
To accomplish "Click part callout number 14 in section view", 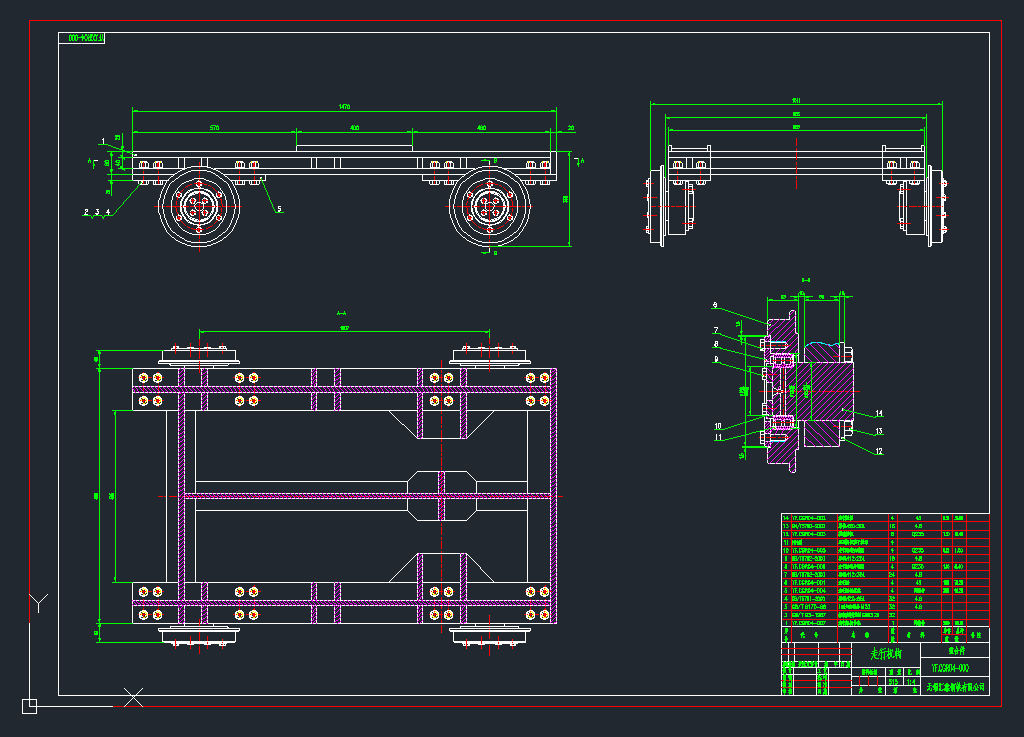I will pos(879,412).
